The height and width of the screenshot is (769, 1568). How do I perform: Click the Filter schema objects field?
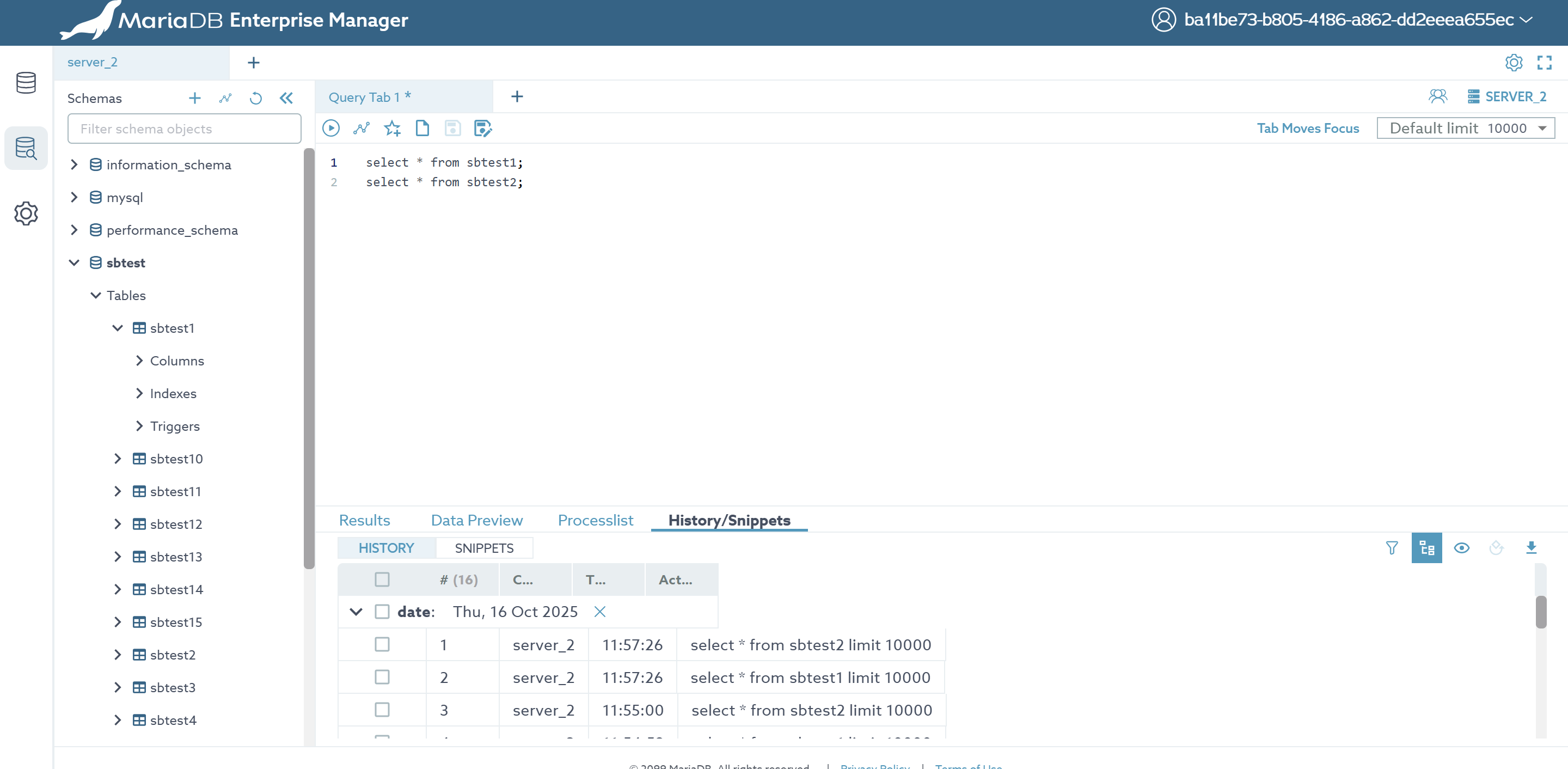coord(184,129)
